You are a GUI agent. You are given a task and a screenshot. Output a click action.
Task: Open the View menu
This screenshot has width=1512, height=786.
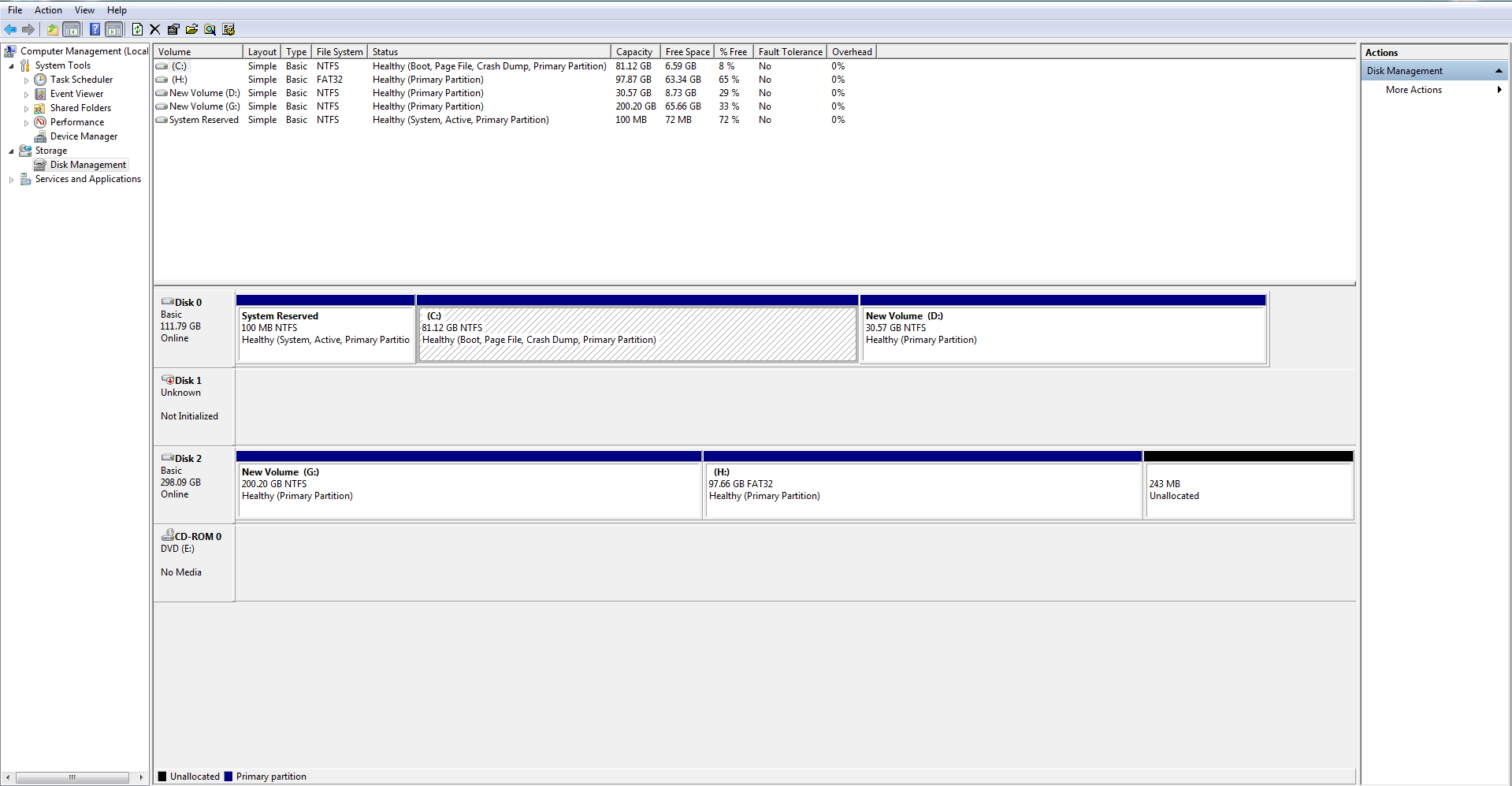coord(84,10)
